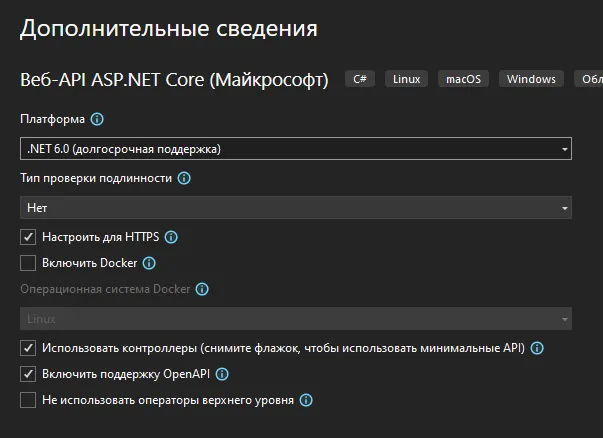Viewport: 603px width, 438px height.
Task: Click Веб-API ASP.NET Core (Майкрософт) title
Action: coord(174,80)
